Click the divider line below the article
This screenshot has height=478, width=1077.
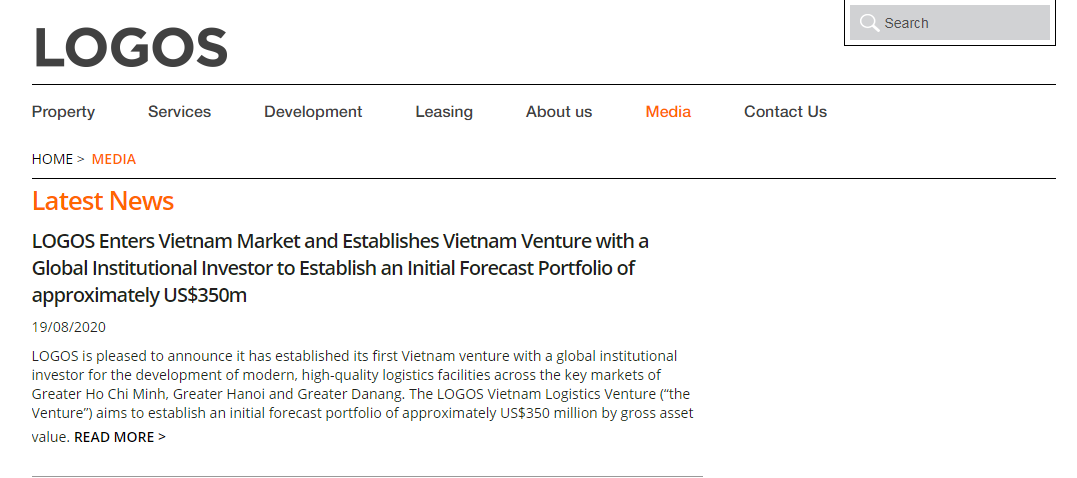(x=367, y=476)
